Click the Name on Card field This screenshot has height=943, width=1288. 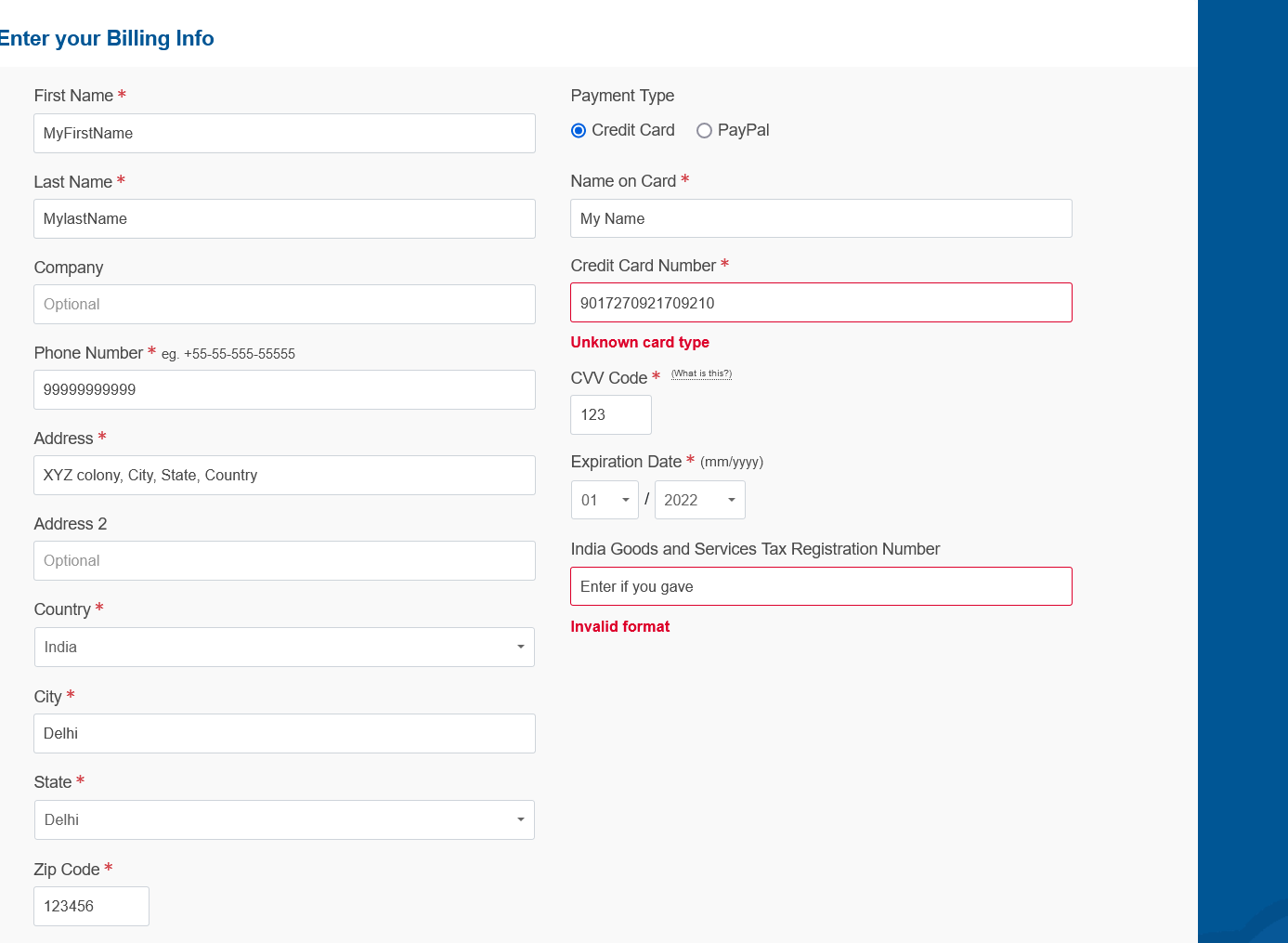tap(821, 218)
